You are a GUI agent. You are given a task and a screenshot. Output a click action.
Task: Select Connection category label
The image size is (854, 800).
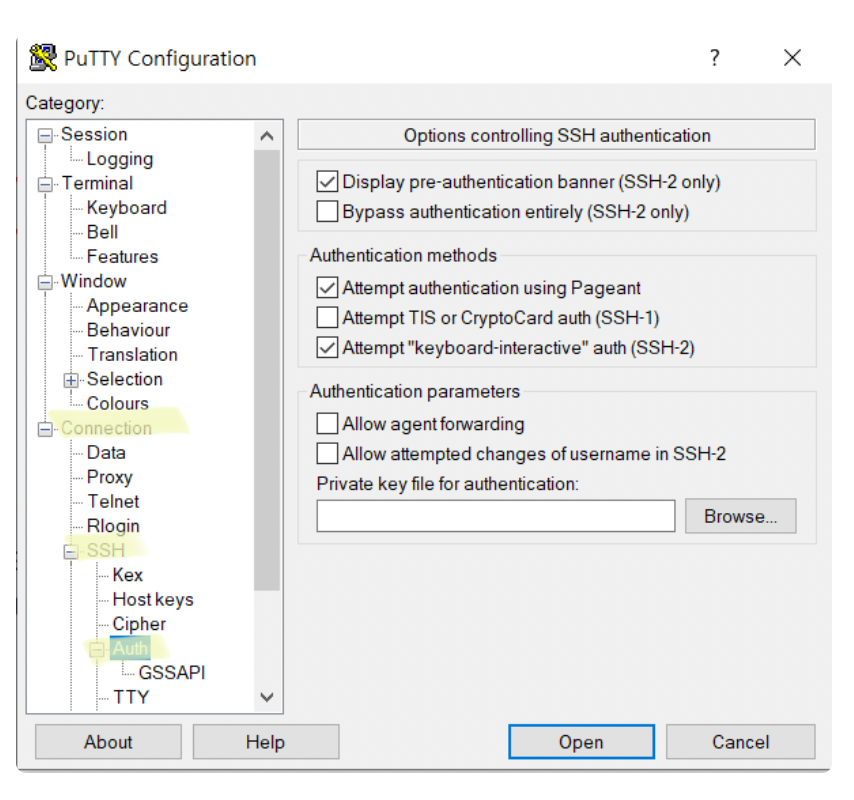click(106, 428)
